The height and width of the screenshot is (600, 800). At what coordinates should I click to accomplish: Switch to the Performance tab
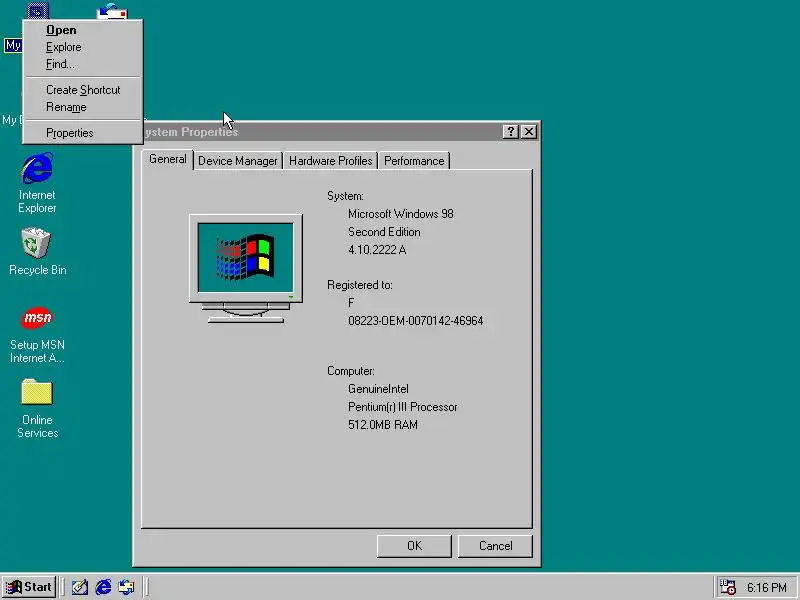coord(414,161)
